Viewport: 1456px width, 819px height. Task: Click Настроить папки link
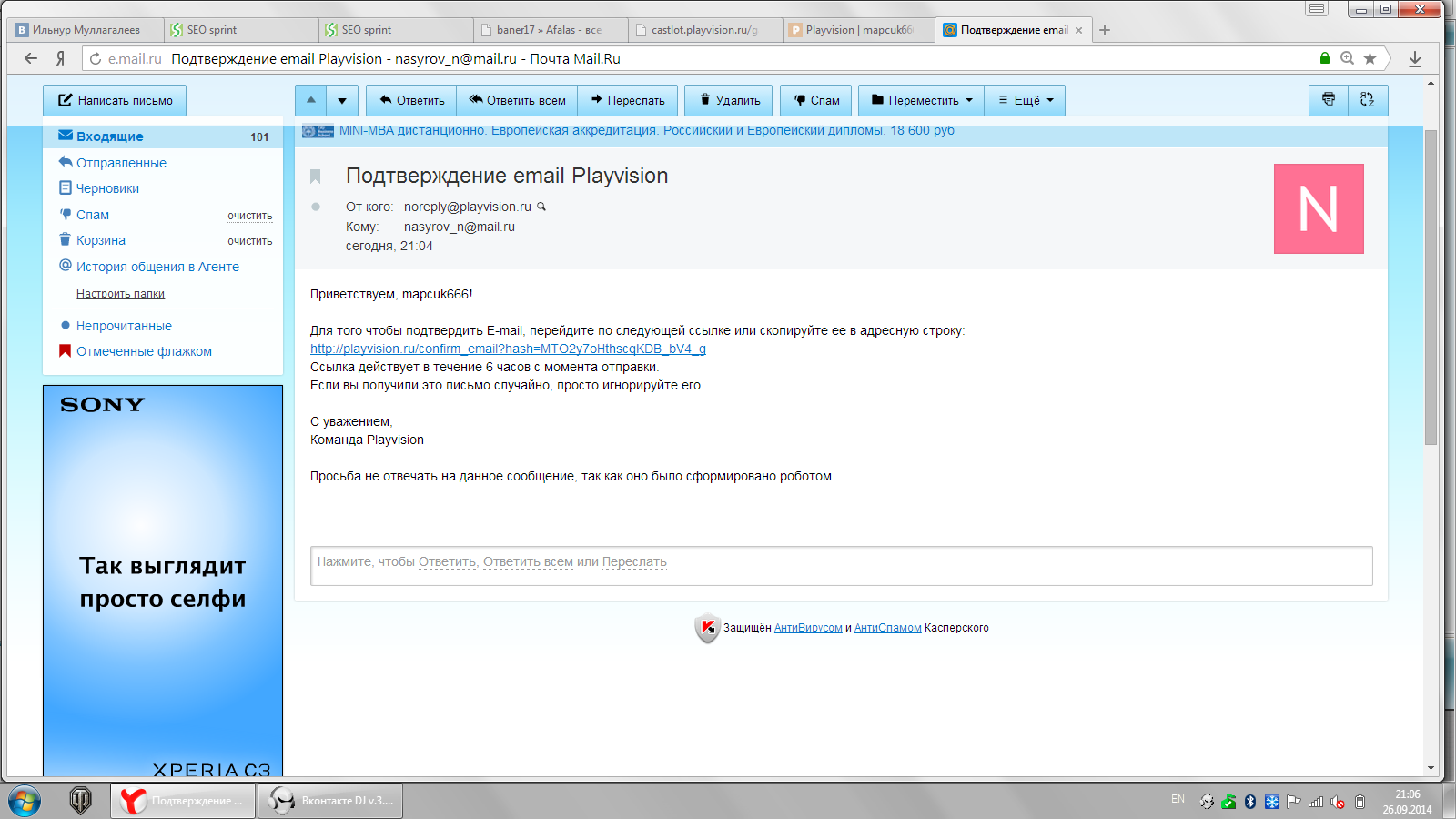coord(120,294)
